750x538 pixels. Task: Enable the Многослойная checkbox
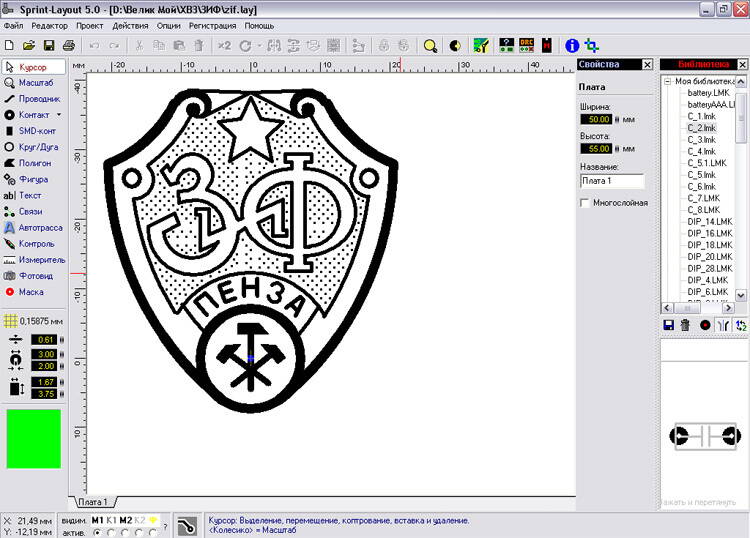coord(585,203)
